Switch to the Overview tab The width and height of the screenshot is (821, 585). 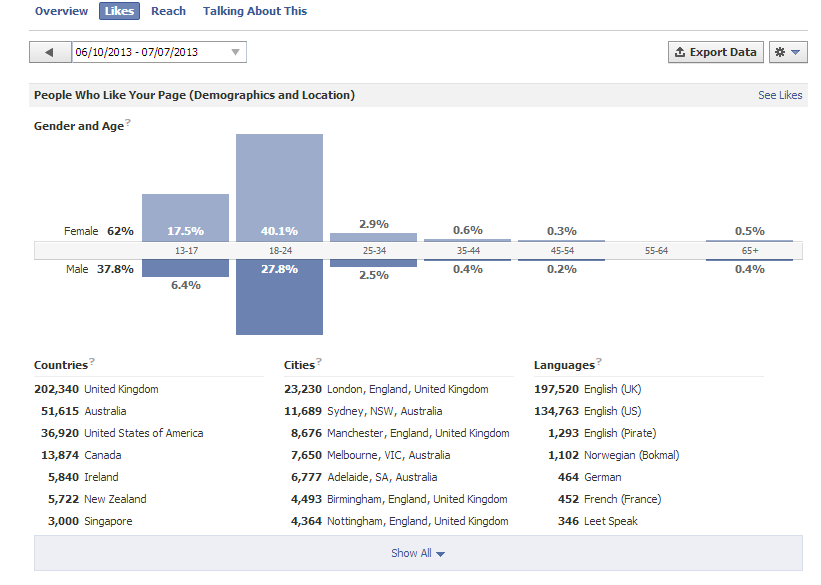[61, 11]
